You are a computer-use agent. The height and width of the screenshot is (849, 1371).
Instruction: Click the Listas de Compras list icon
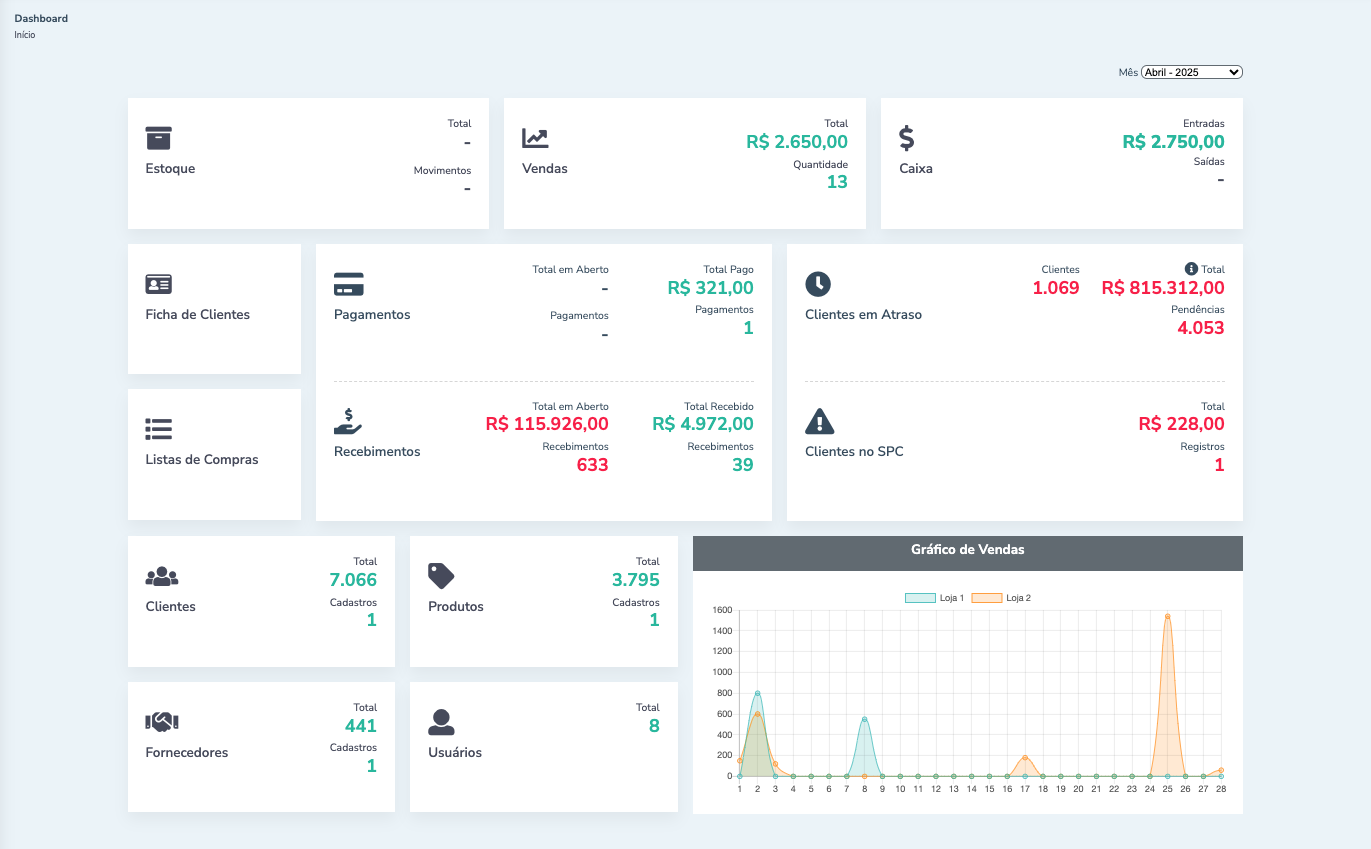point(159,430)
